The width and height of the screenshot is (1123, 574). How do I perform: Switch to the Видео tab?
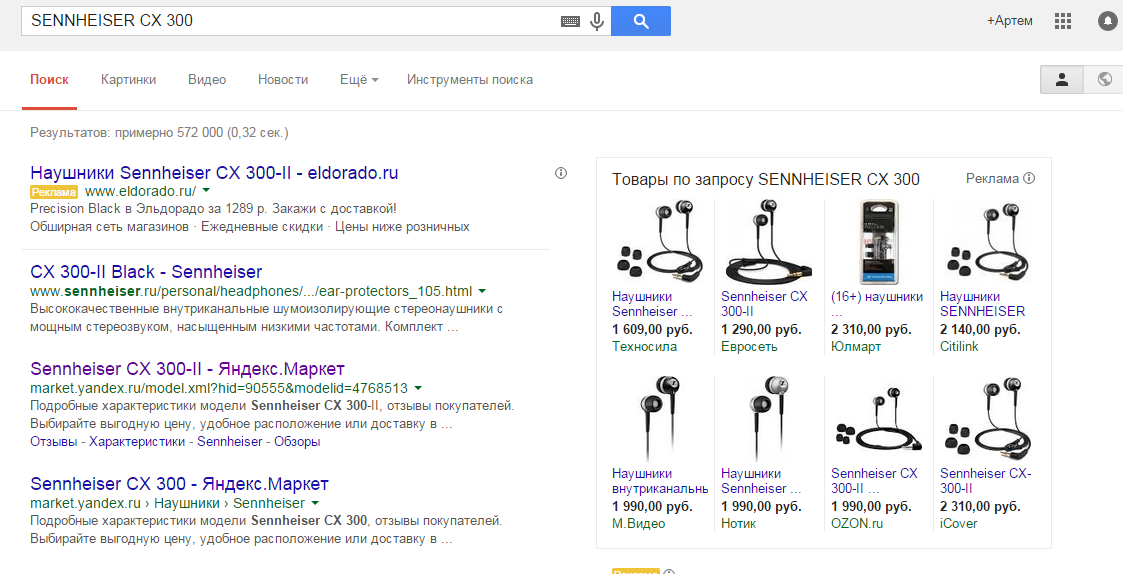point(207,80)
